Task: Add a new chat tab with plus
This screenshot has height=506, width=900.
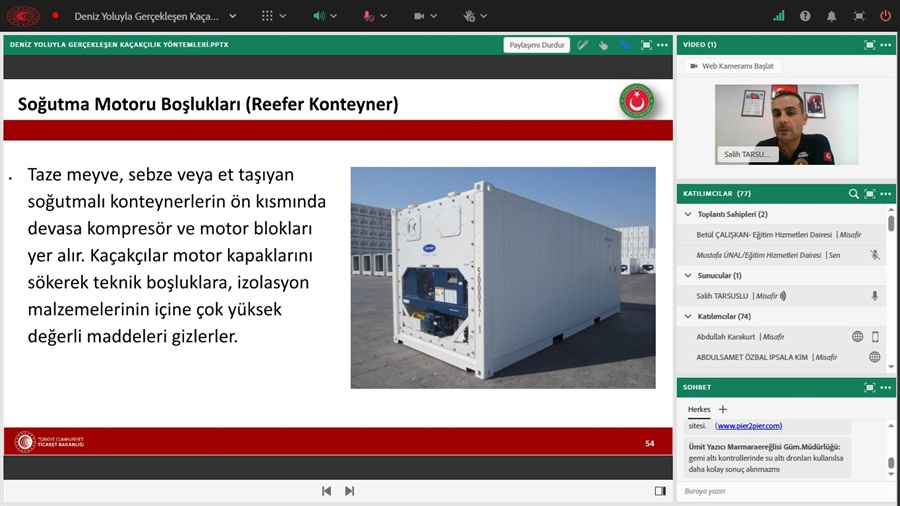Action: (723, 409)
